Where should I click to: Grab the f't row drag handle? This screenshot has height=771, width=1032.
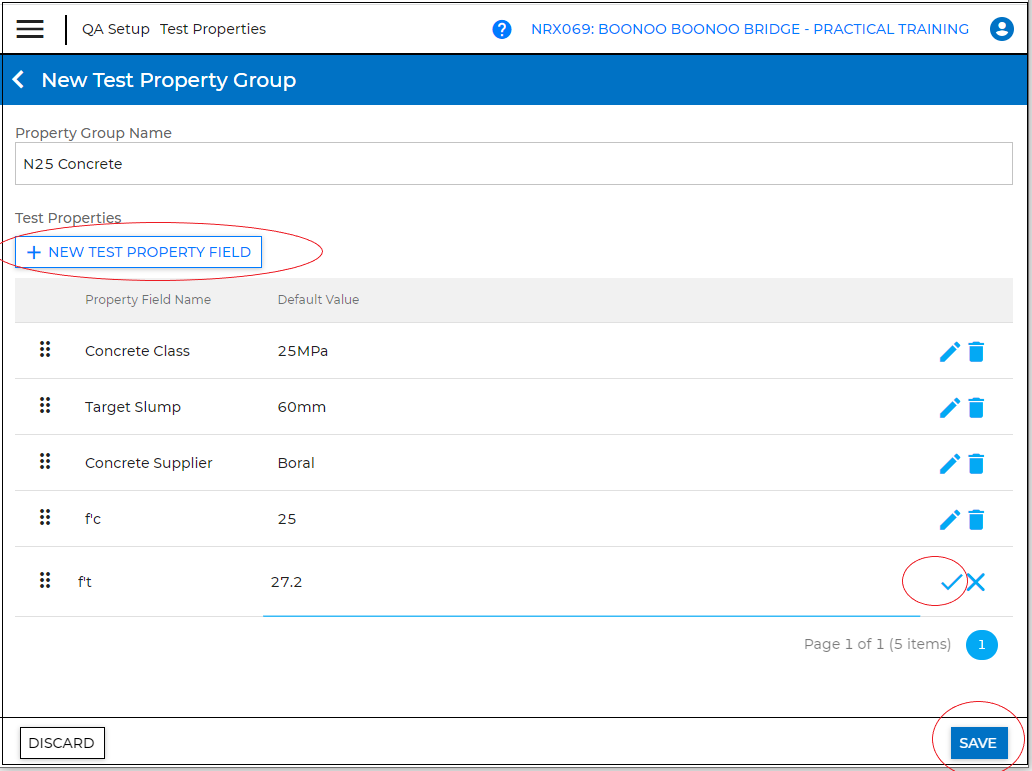(45, 580)
